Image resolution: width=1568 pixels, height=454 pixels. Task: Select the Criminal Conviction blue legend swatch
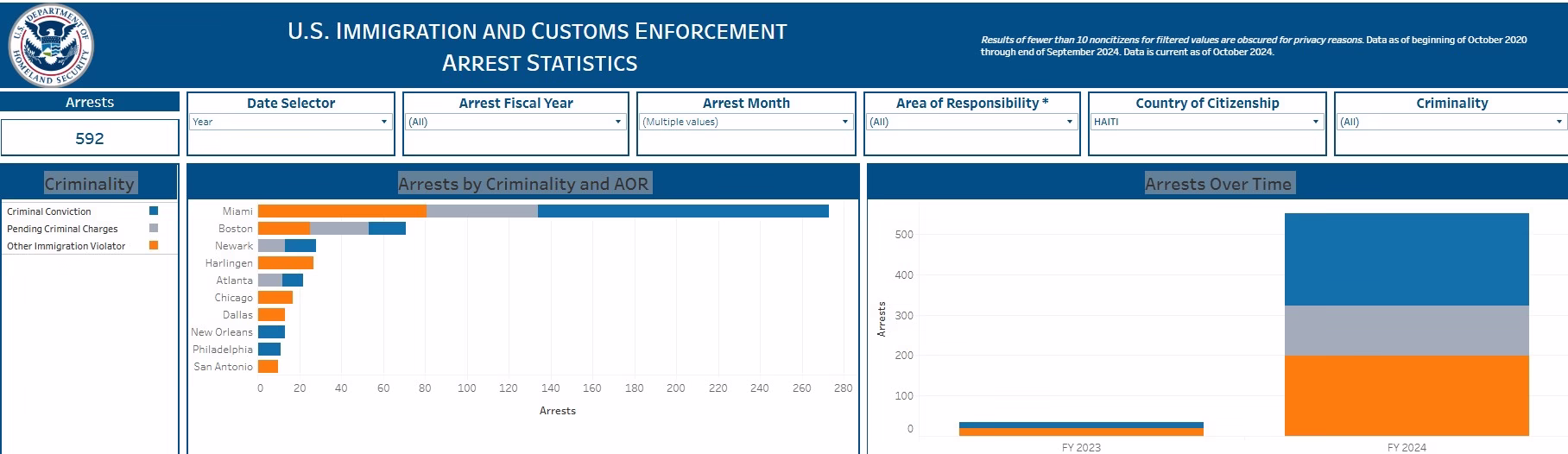click(x=154, y=211)
